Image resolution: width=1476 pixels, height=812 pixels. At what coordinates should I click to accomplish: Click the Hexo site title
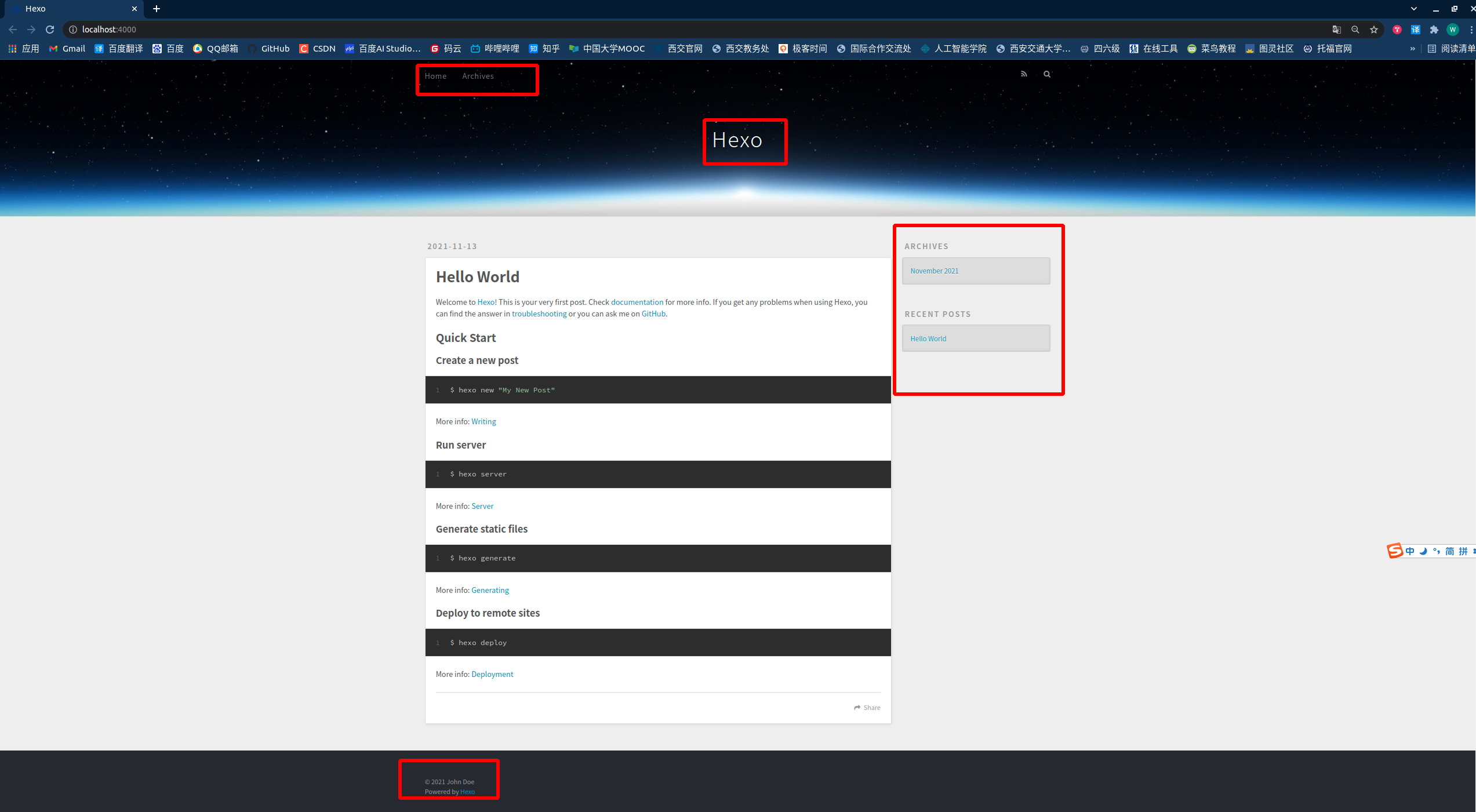click(x=737, y=140)
